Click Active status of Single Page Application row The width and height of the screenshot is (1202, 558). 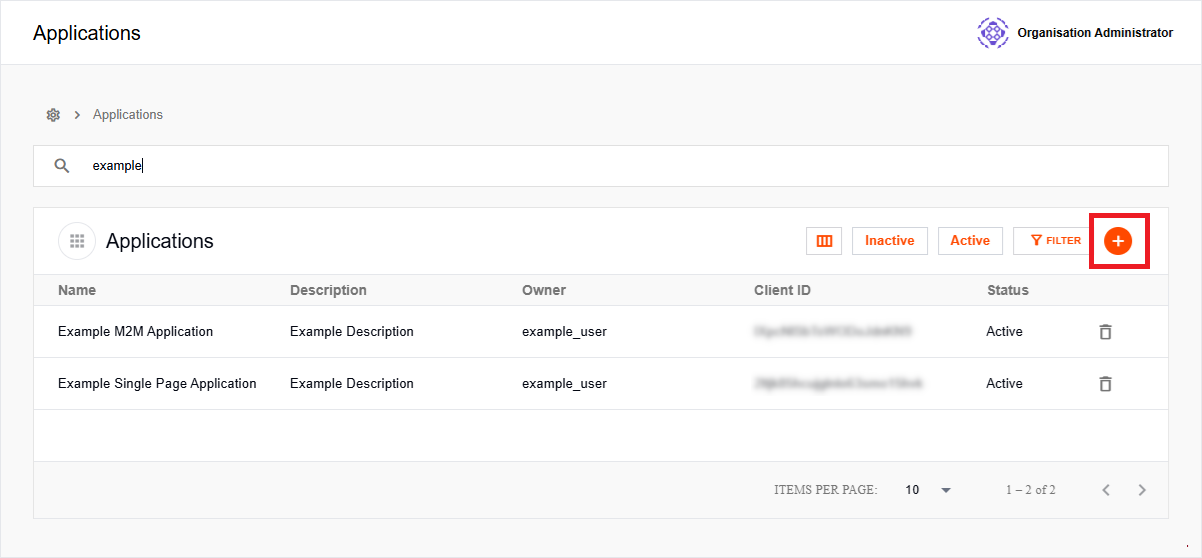pyautogui.click(x=1004, y=384)
